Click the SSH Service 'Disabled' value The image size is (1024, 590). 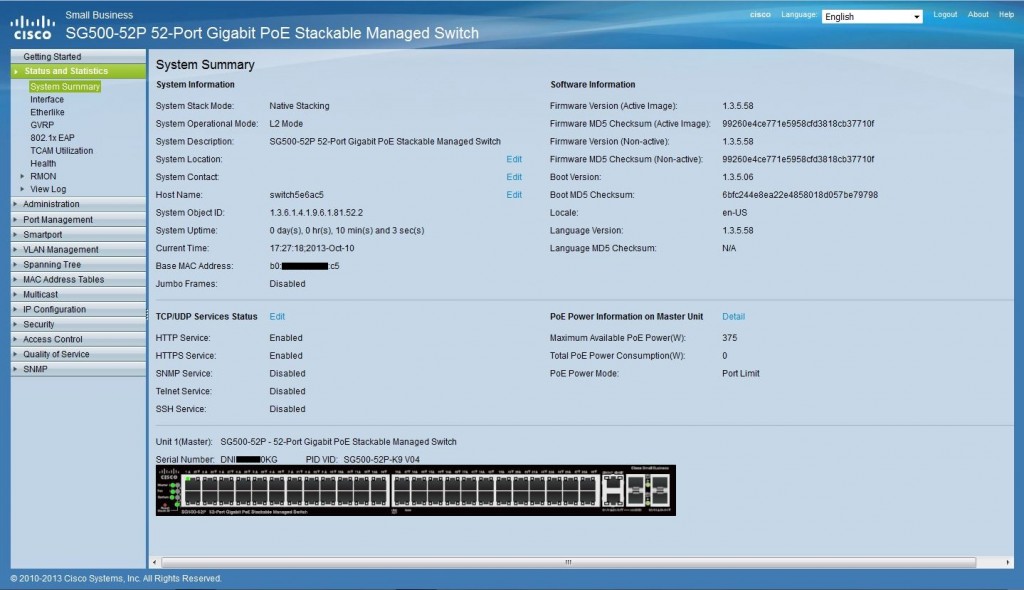287,409
